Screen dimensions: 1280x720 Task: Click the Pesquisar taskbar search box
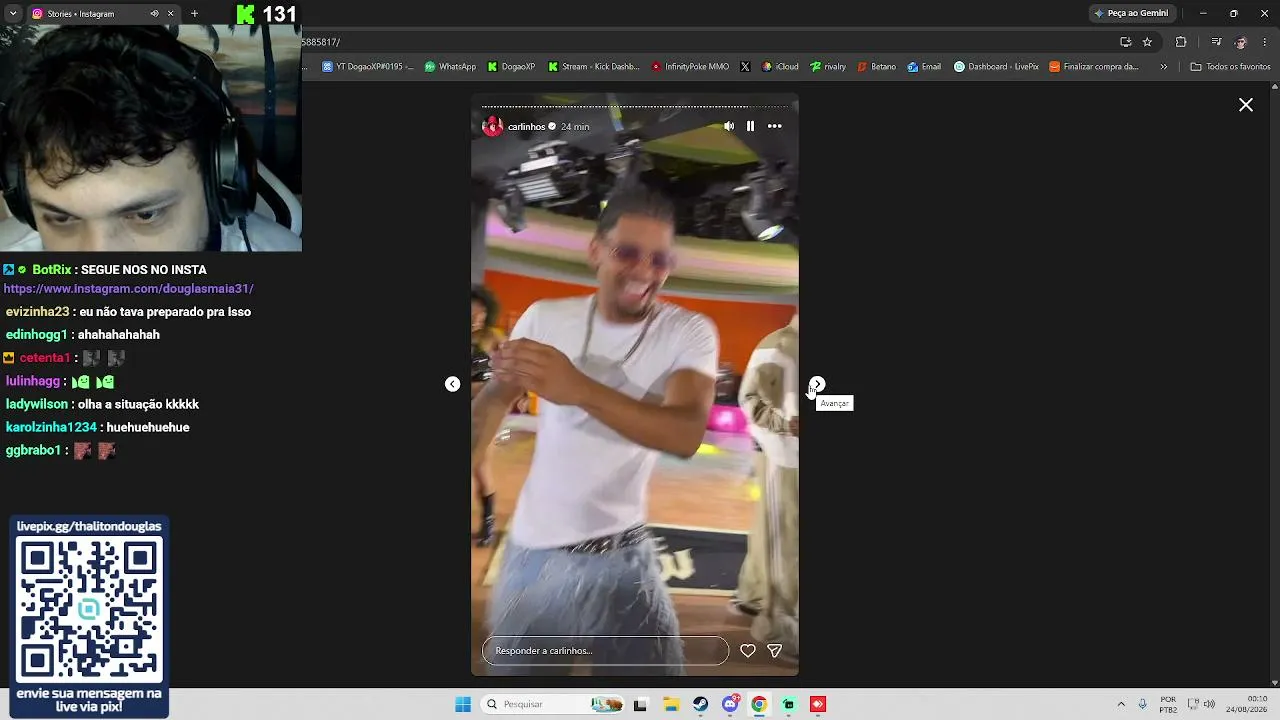(553, 704)
